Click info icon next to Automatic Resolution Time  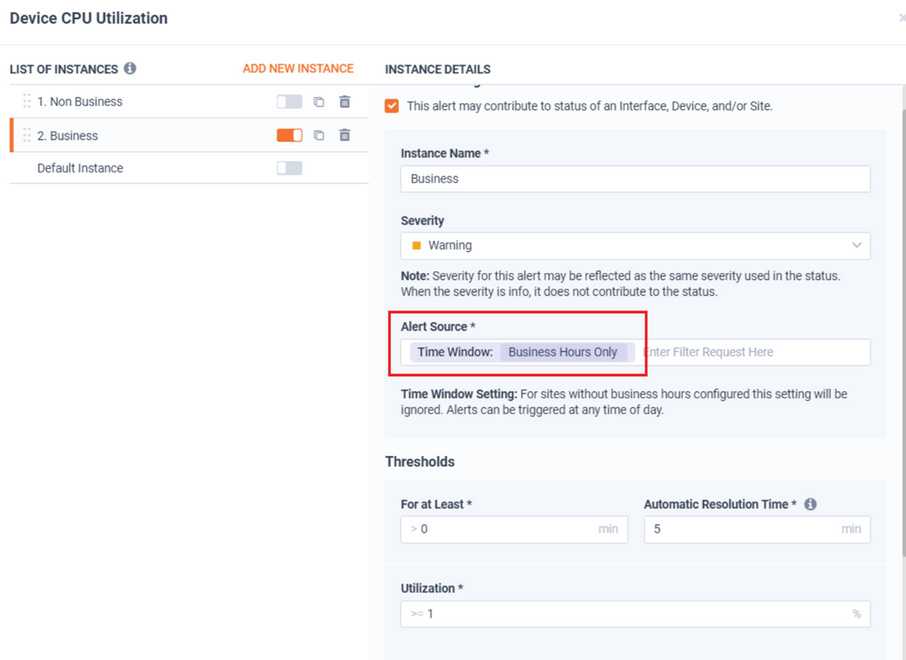click(811, 504)
